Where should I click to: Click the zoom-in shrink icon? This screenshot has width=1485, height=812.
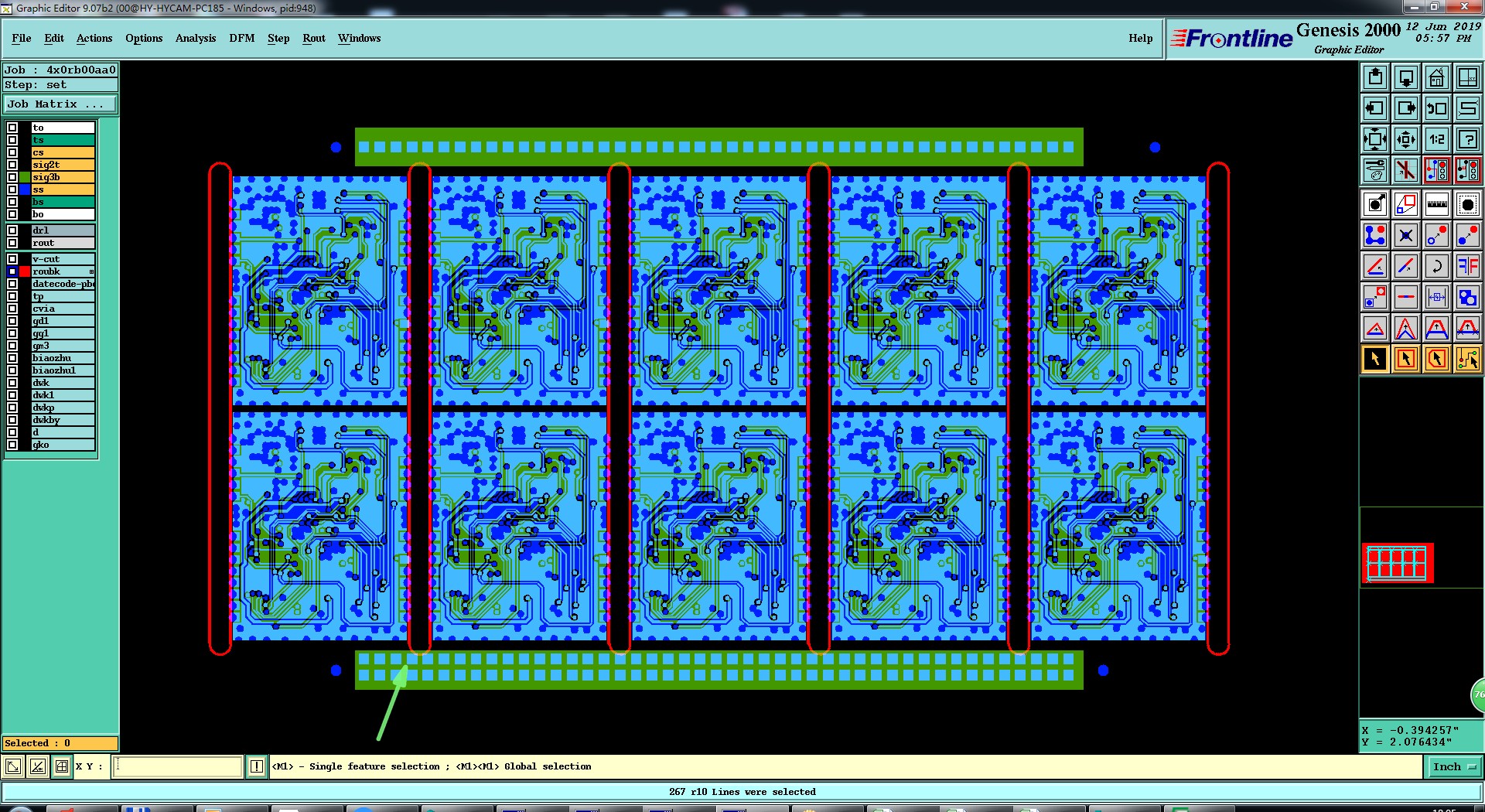[1406, 139]
